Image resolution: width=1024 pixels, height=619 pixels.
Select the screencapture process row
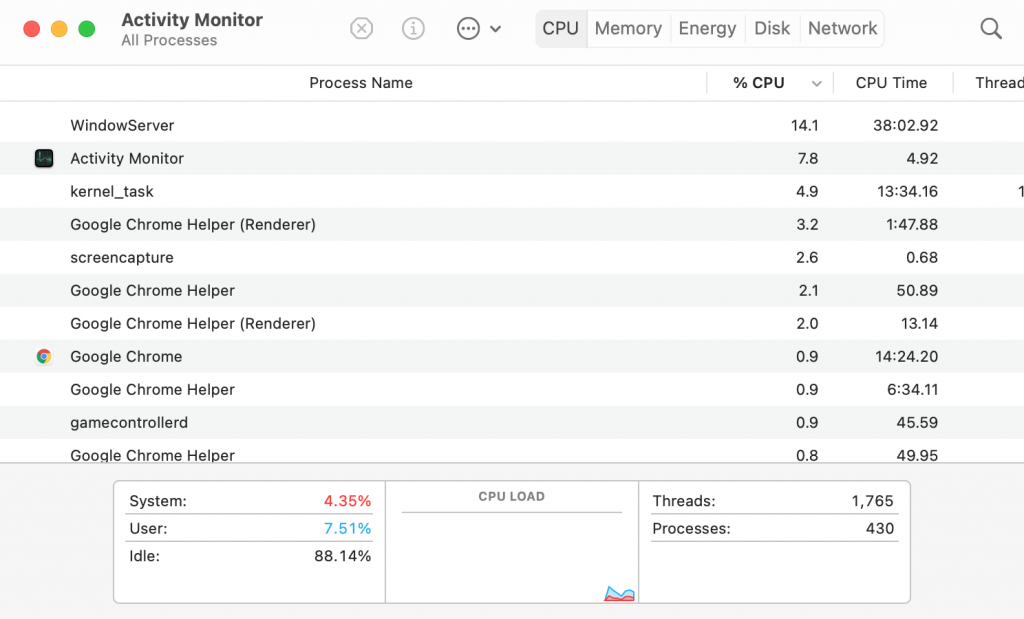[512, 257]
